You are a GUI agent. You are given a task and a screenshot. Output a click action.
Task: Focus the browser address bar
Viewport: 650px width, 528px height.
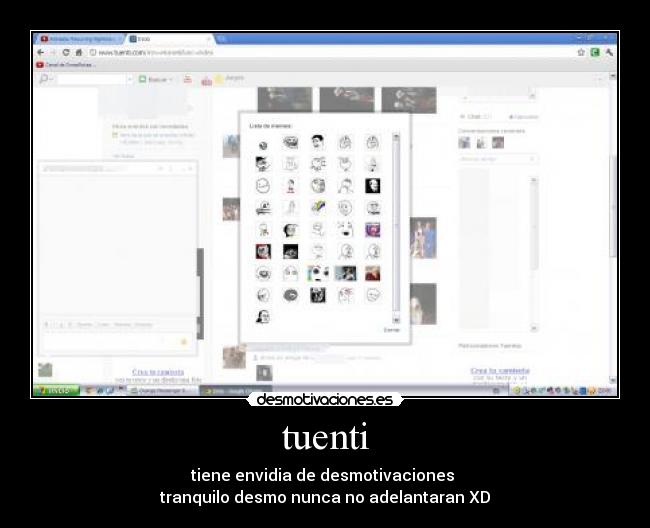(332, 52)
